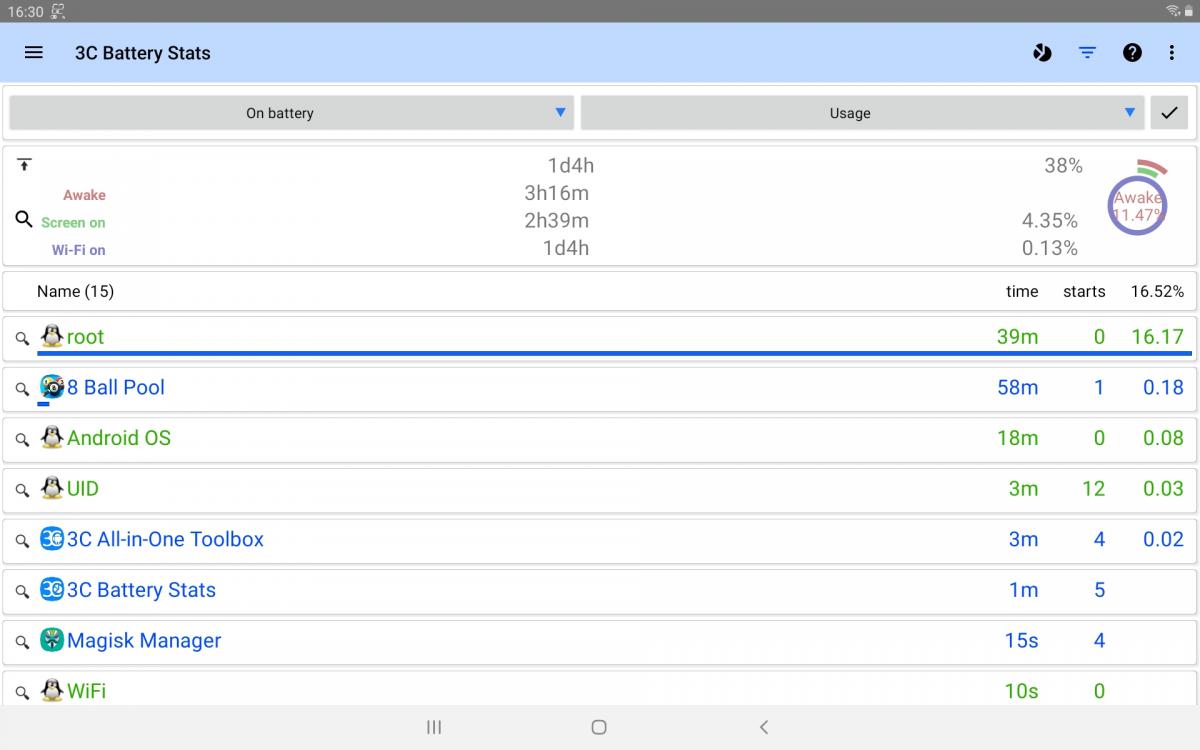Open the 'On battery' dropdown
Viewport: 1200px width, 750px height.
[x=291, y=113]
